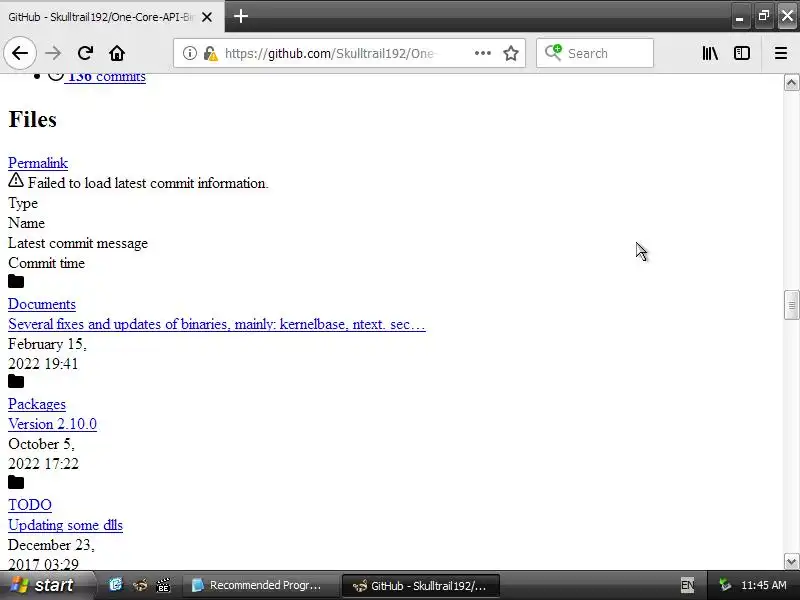Click the search engine magnifier icon
The height and width of the screenshot is (600, 800).
coord(553,53)
